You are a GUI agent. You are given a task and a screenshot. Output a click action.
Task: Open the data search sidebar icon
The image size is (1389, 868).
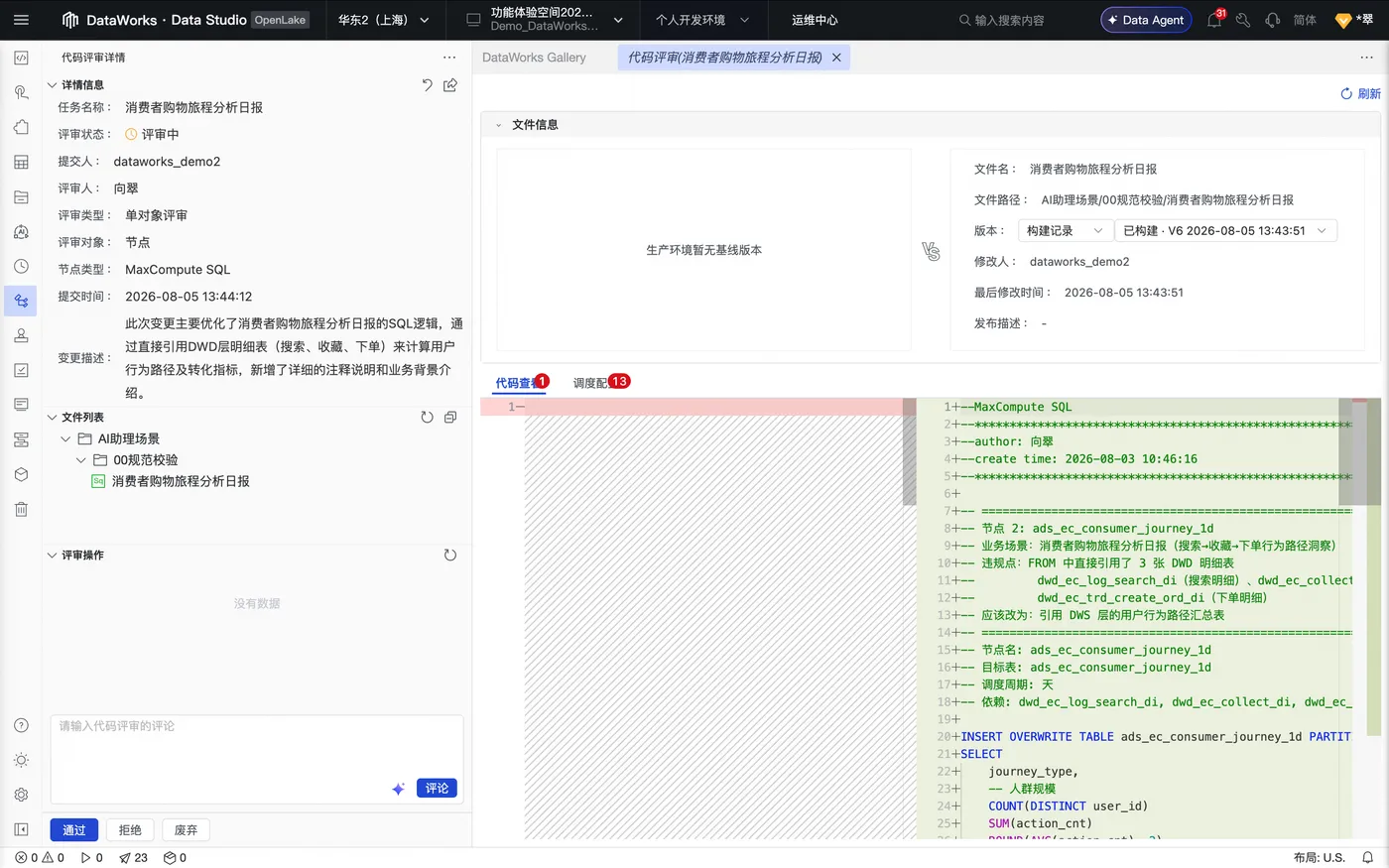(21, 92)
